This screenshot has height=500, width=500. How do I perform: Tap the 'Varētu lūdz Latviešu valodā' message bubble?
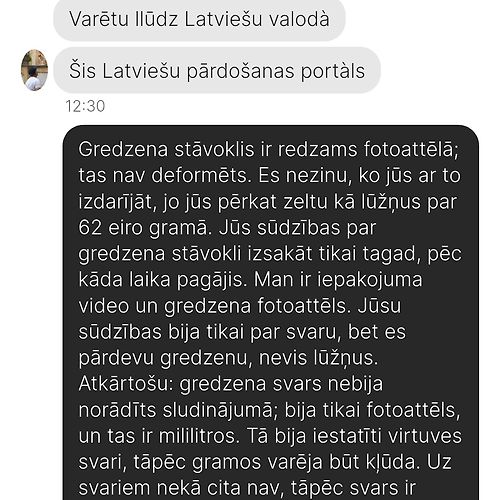tap(199, 19)
